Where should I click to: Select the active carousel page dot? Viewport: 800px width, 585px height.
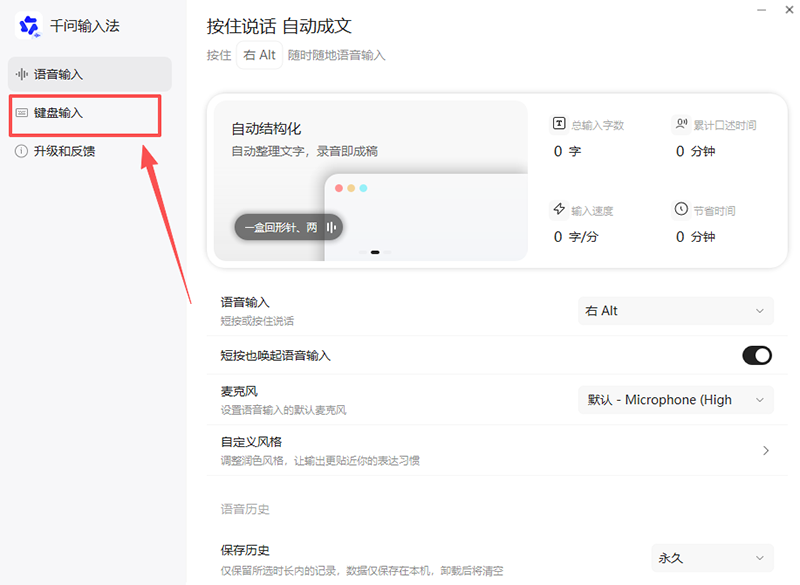375,252
